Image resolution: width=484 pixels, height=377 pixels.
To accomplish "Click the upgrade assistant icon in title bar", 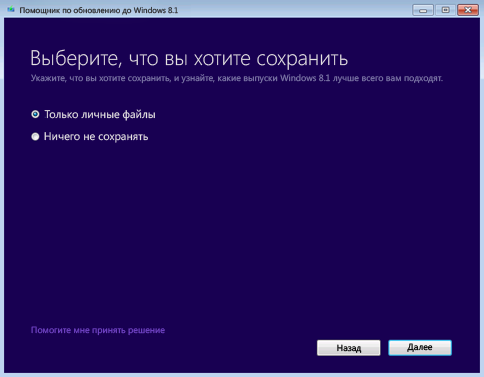I will [x=11, y=10].
